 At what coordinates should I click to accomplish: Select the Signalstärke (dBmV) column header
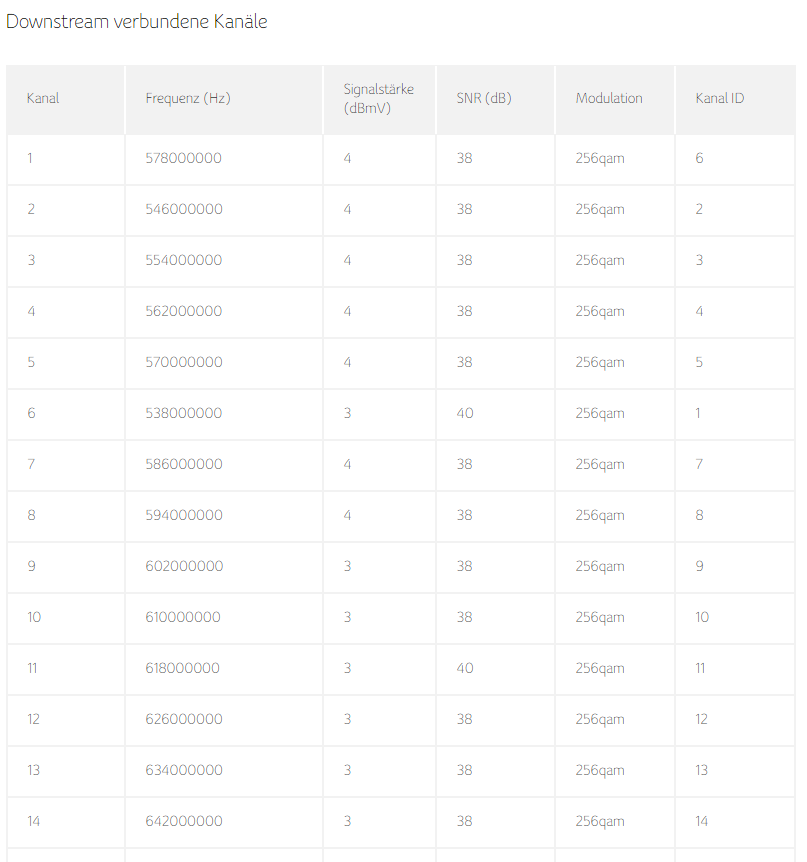378,98
